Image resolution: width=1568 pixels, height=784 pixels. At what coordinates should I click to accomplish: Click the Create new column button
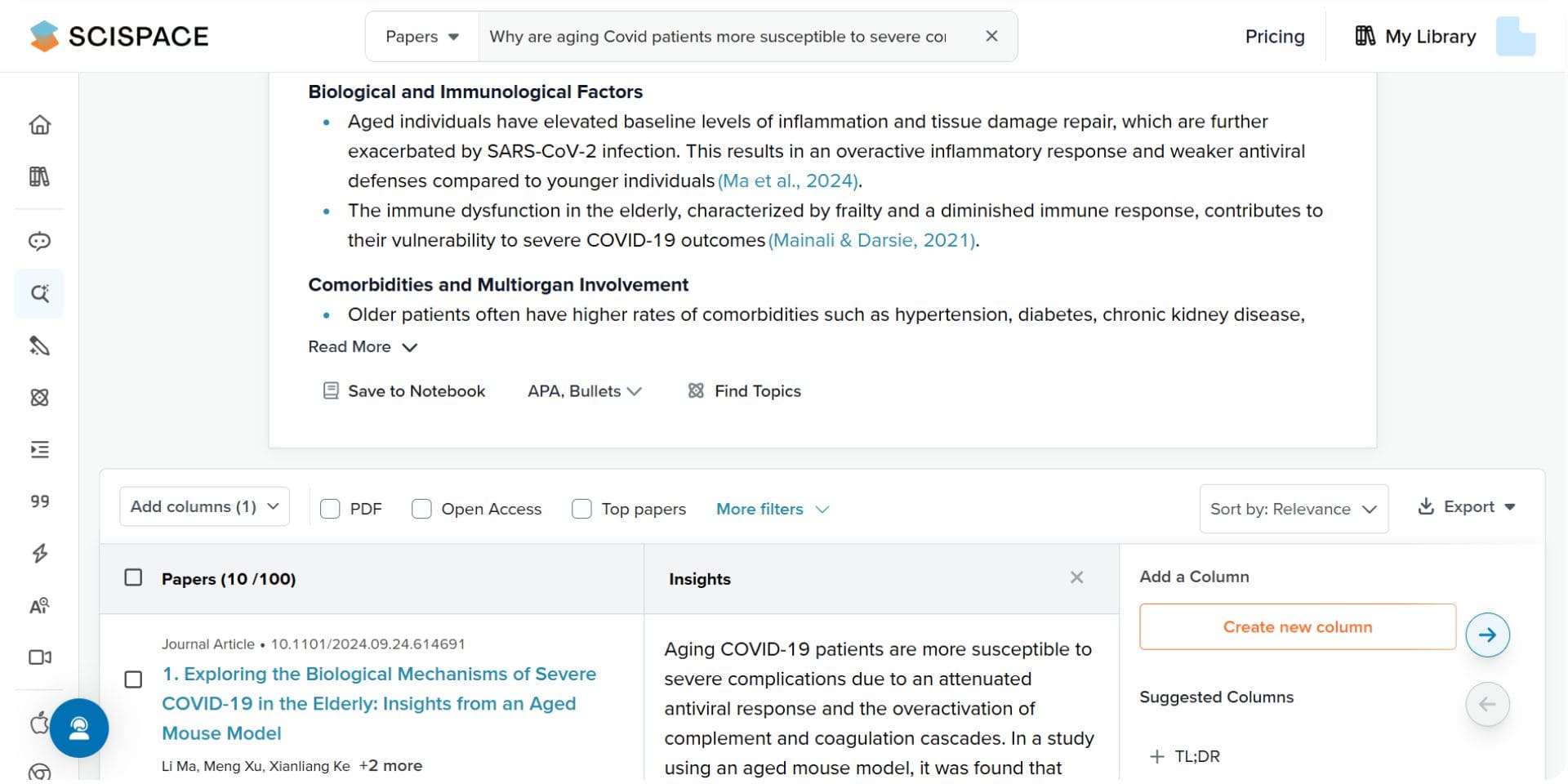[1297, 626]
